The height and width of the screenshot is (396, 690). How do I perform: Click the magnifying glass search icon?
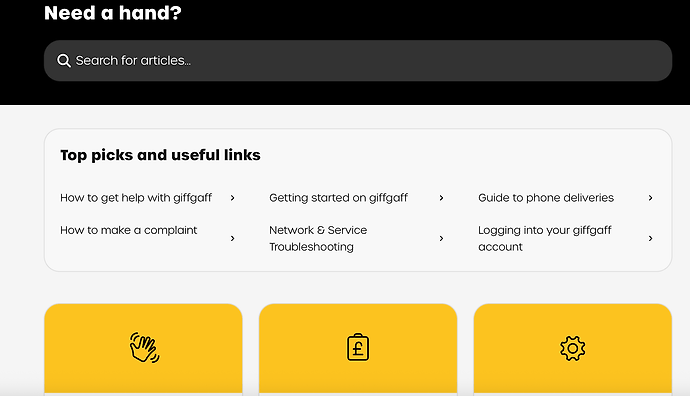64,61
